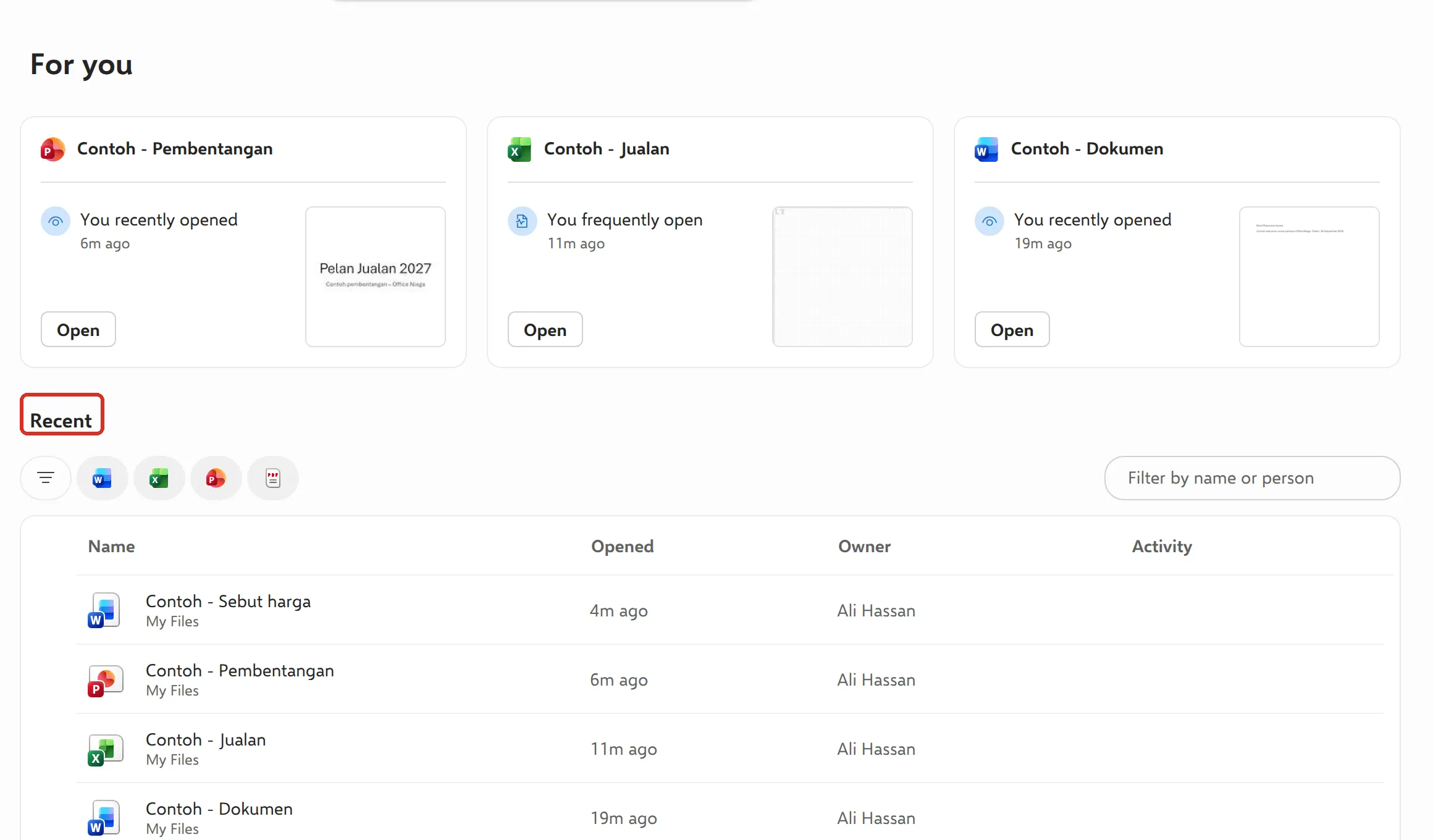The height and width of the screenshot is (840, 1433).
Task: Click My Files under Contoh - Sebut harga
Action: pos(172,622)
